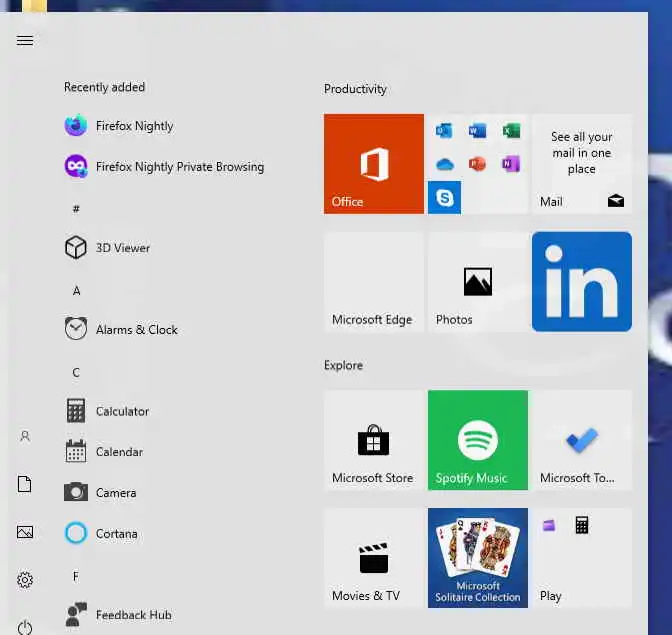Click the Explore group header

coord(343,365)
